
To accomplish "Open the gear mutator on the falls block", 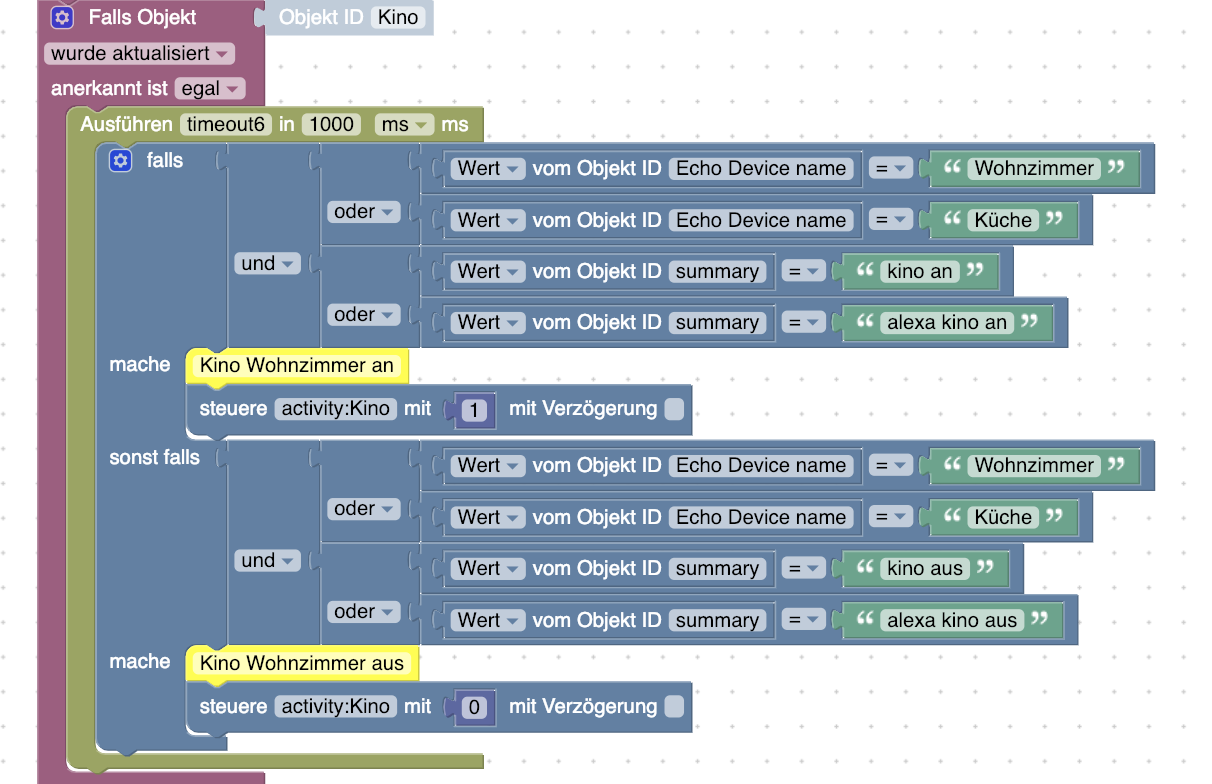I will pyautogui.click(x=120, y=160).
